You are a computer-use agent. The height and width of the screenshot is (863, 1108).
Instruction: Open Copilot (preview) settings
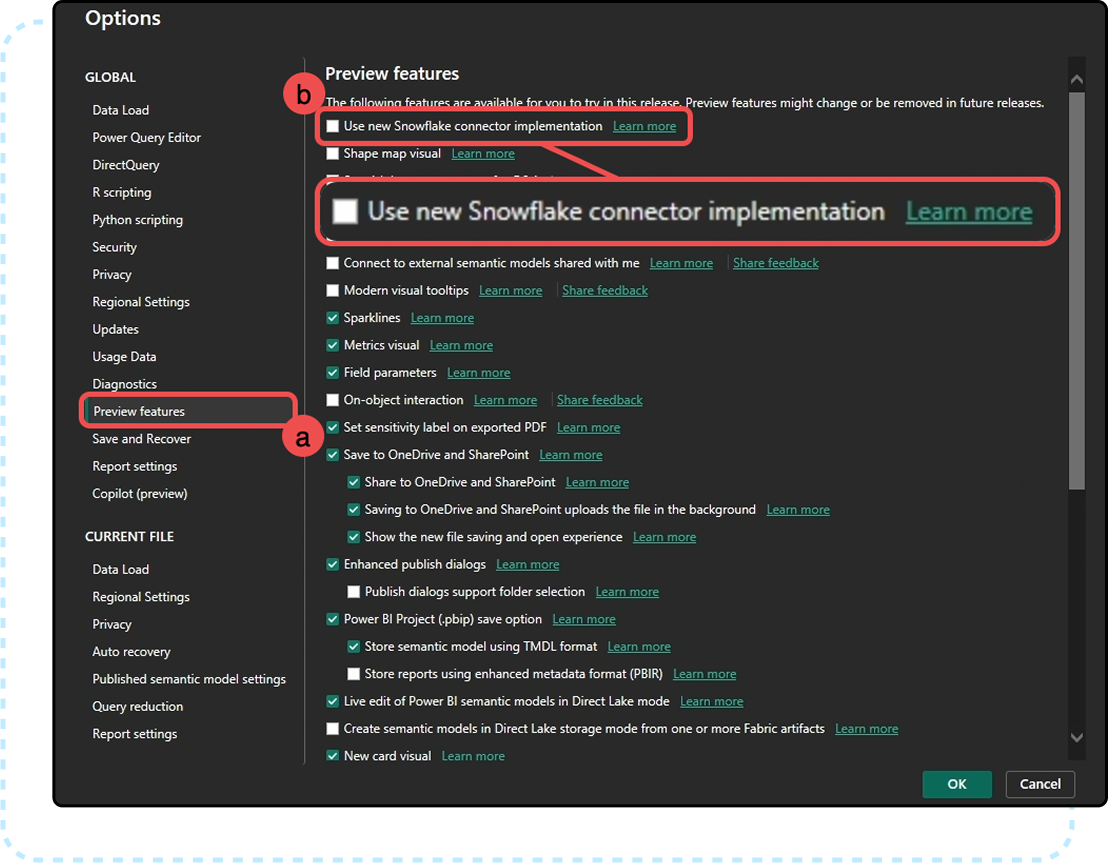(x=140, y=494)
